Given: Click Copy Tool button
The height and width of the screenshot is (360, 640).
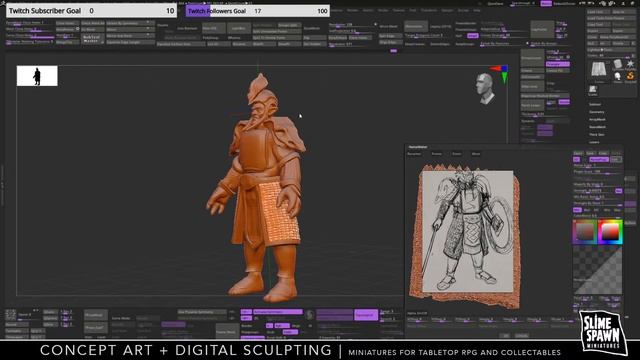Looking at the screenshot, I should click(x=598, y=24).
